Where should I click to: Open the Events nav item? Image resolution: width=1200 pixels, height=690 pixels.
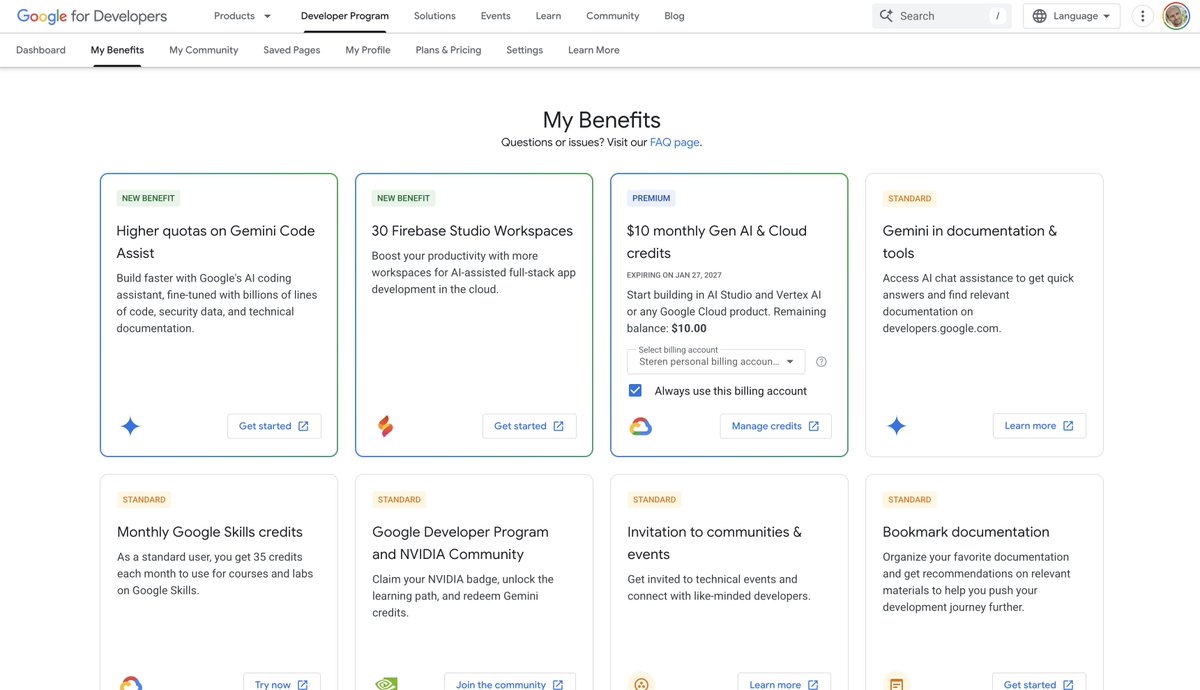coord(495,16)
